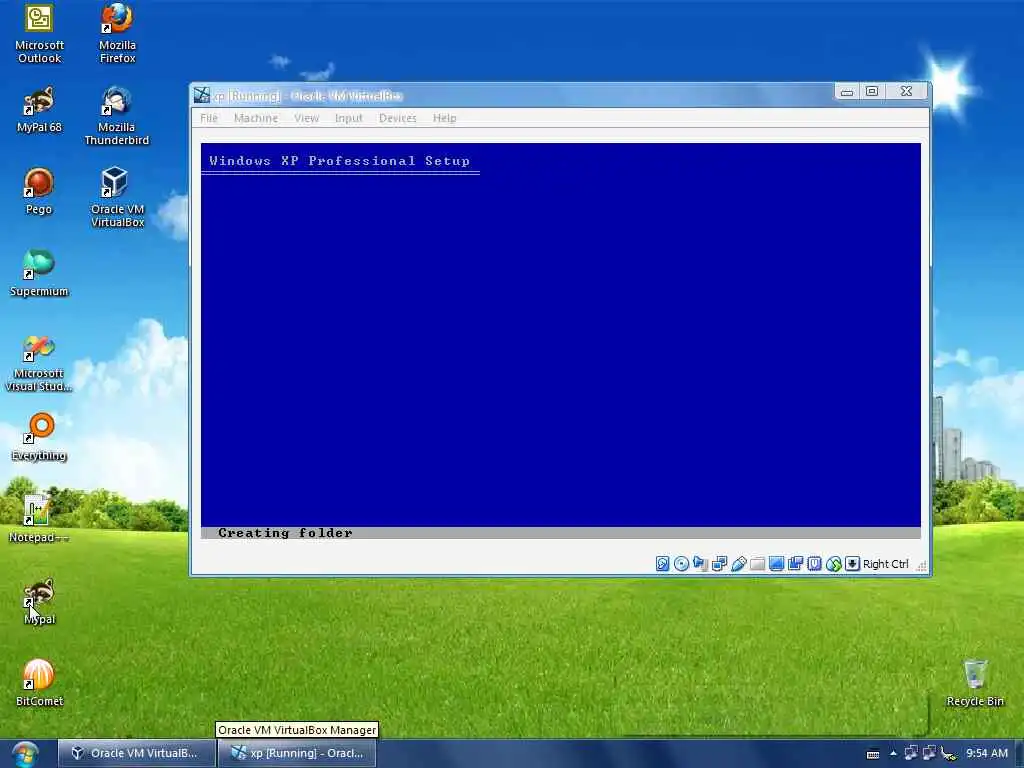
Task: Click the audio status icon in VirtualBox
Action: (x=700, y=564)
